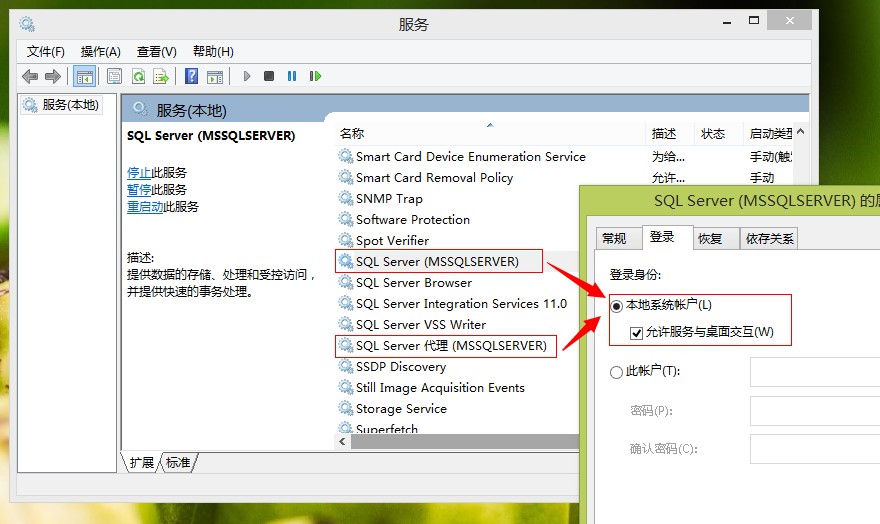Image resolution: width=880 pixels, height=524 pixels.
Task: Select 服务(本地) in the left tree
Action: (x=62, y=105)
